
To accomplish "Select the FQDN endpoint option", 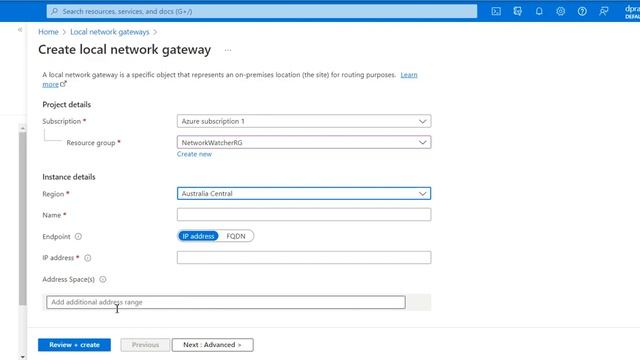I will (236, 236).
